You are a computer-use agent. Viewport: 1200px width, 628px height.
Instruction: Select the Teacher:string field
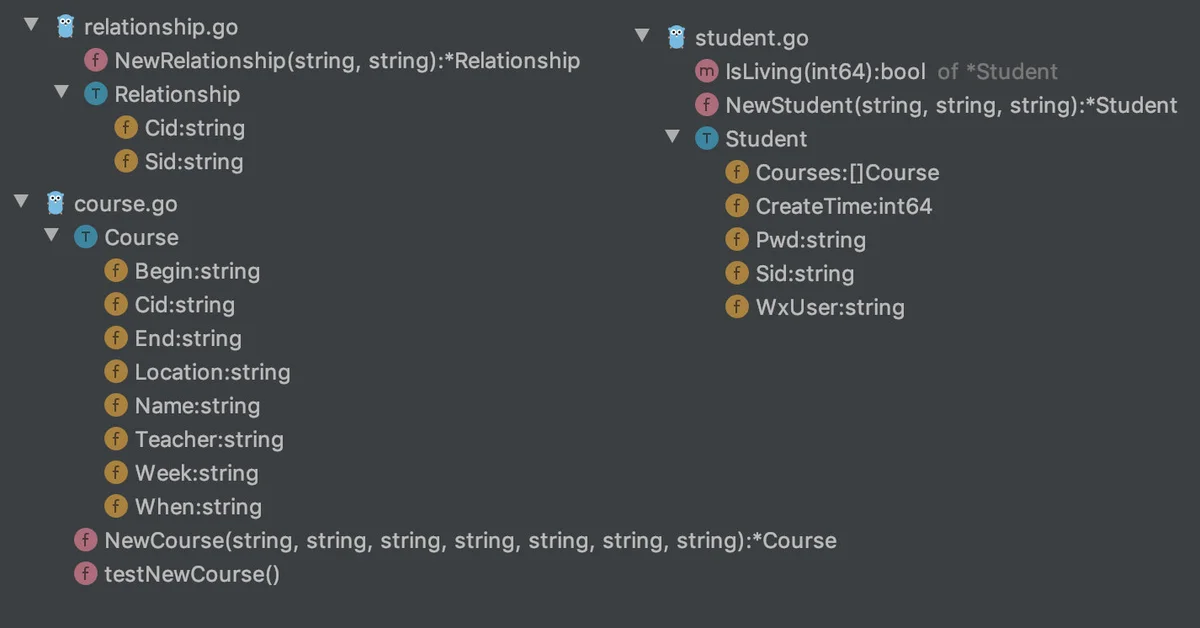195,439
